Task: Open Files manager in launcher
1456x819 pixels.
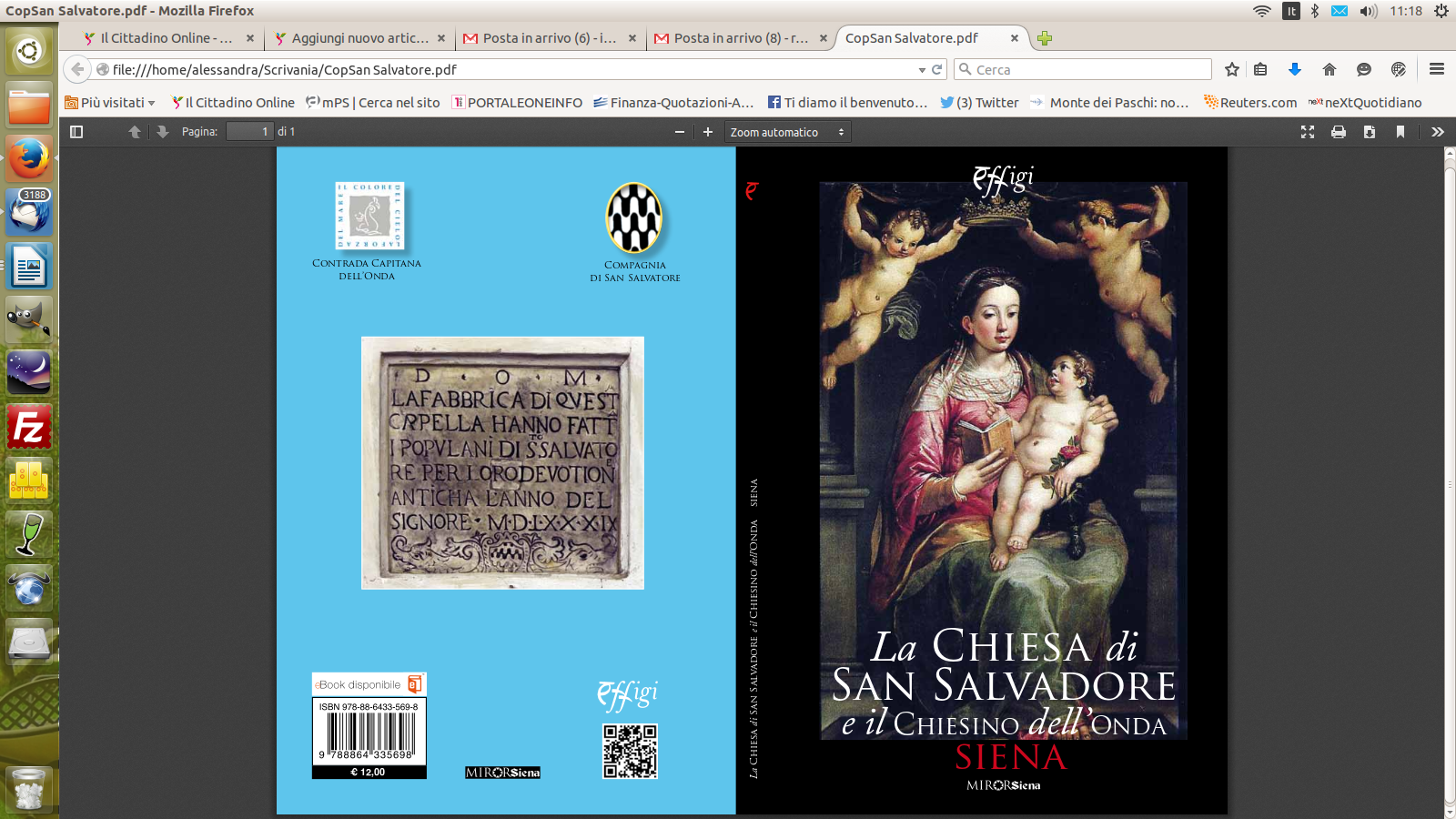Action: (x=29, y=106)
